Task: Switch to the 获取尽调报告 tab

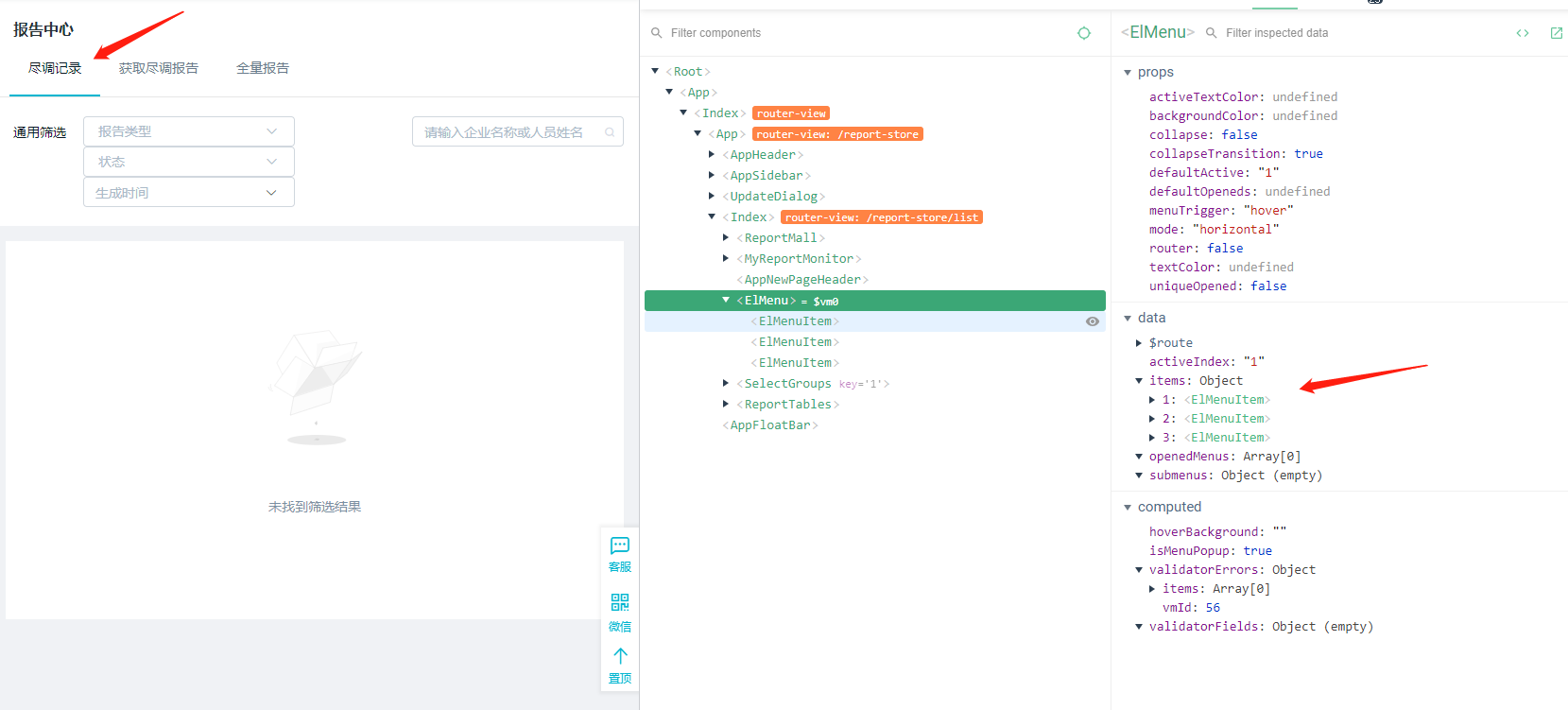Action: click(159, 68)
